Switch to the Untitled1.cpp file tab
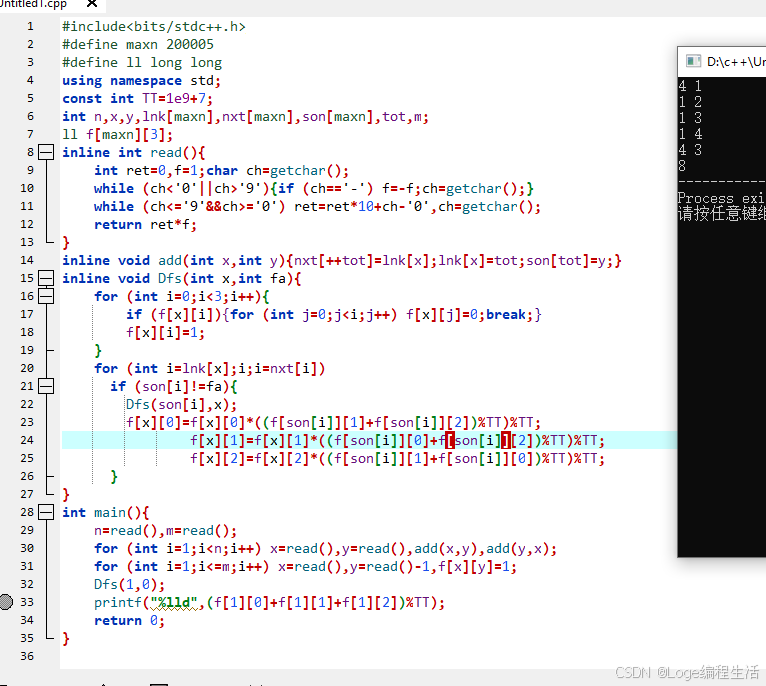766x686 pixels. click(x=33, y=4)
